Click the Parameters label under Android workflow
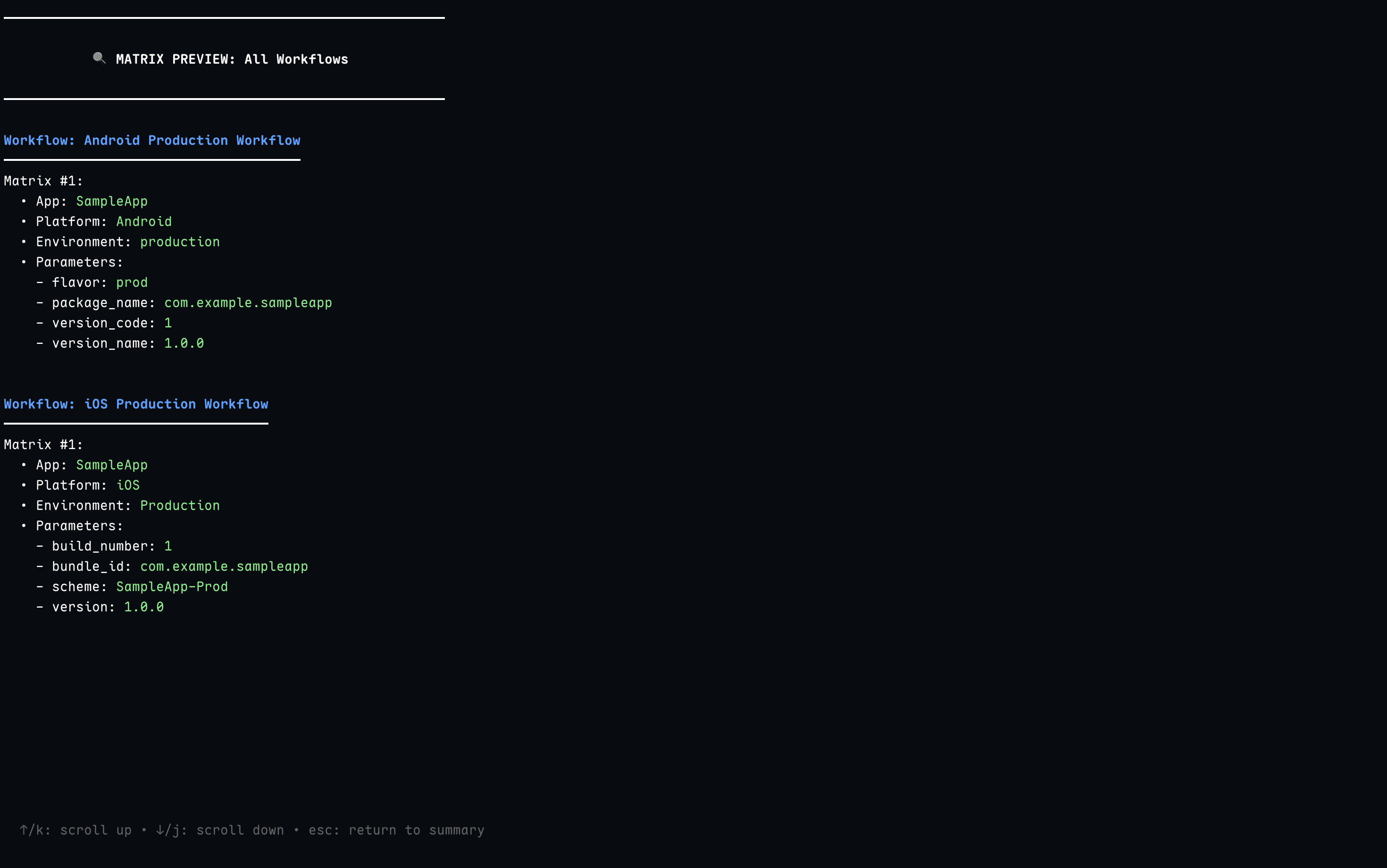Viewport: 1387px width, 868px height. point(79,262)
